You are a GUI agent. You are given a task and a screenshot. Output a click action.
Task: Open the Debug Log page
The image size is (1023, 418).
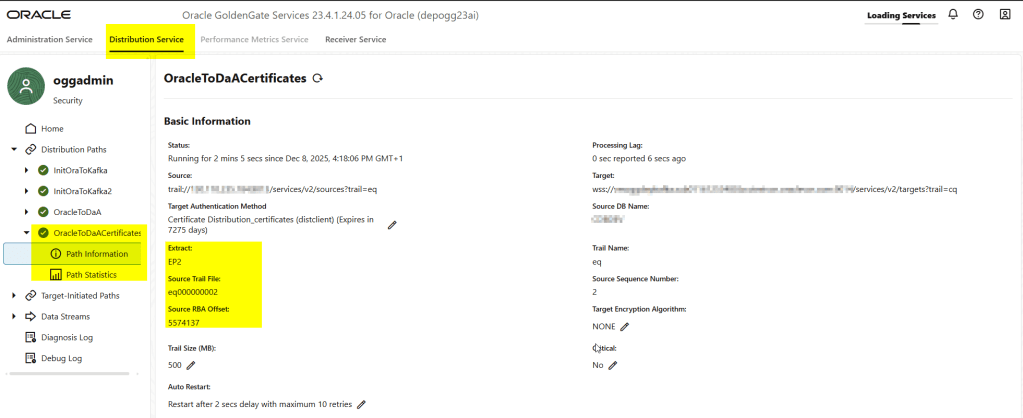pyautogui.click(x=61, y=358)
